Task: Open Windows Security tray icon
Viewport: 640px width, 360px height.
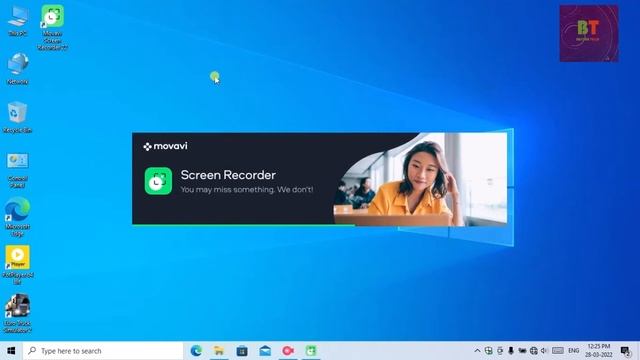Action: 488,351
